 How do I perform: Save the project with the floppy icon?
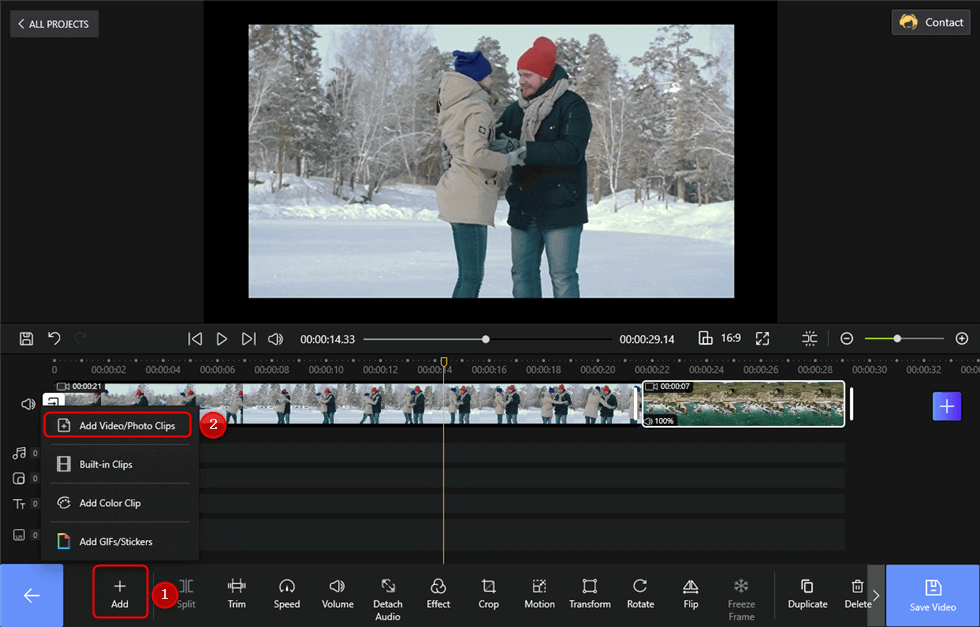[26, 339]
